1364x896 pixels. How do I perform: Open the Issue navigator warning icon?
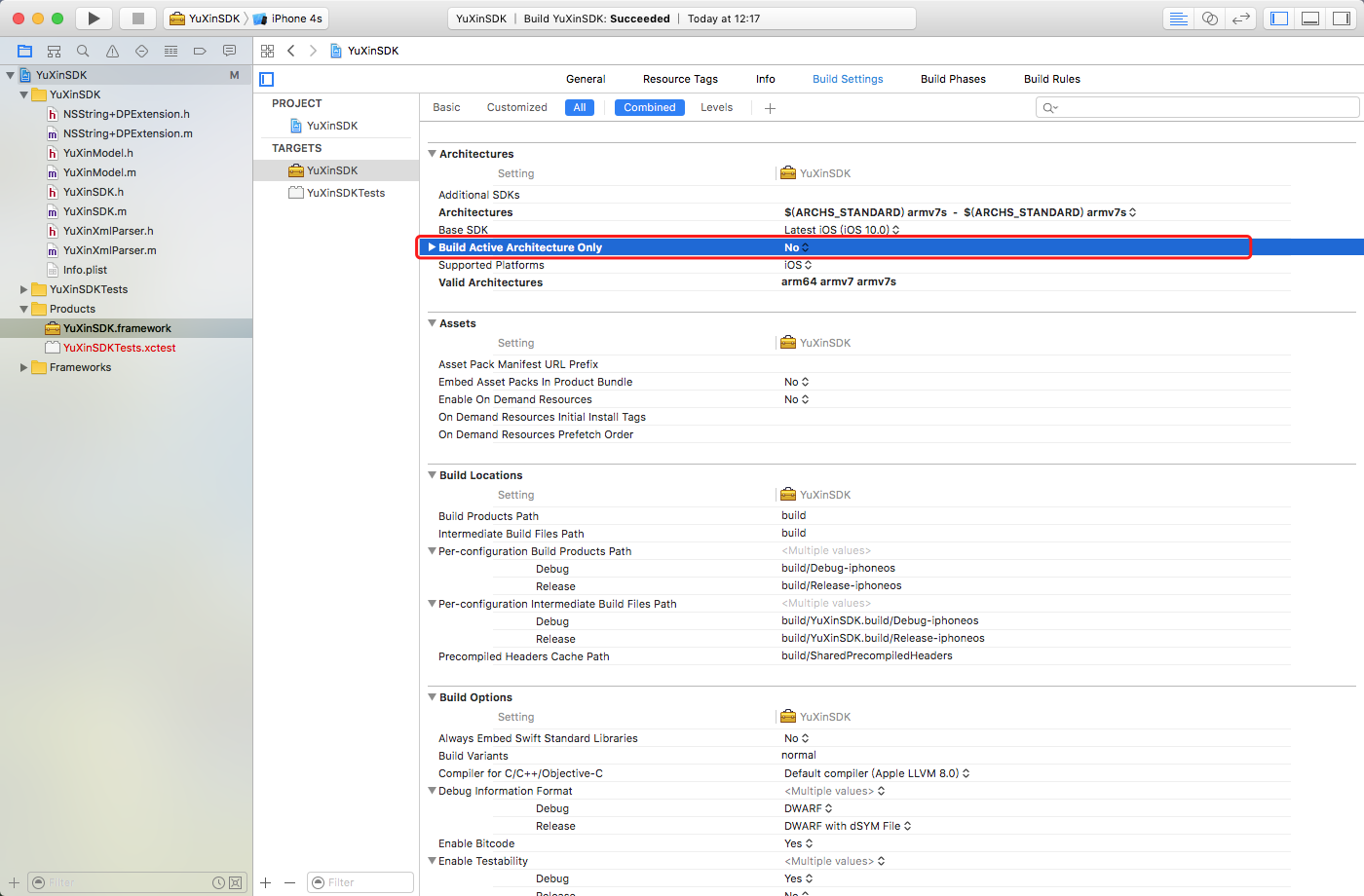[x=112, y=51]
